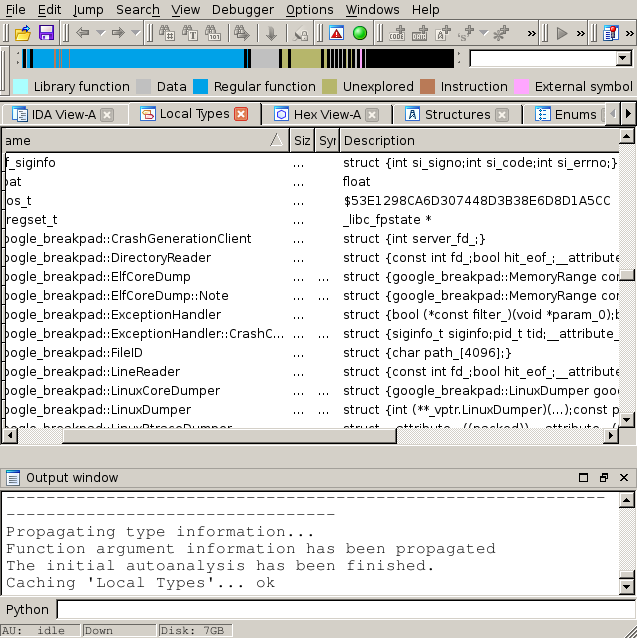Open the Jump menu
This screenshot has height=638, width=637.
click(x=88, y=9)
